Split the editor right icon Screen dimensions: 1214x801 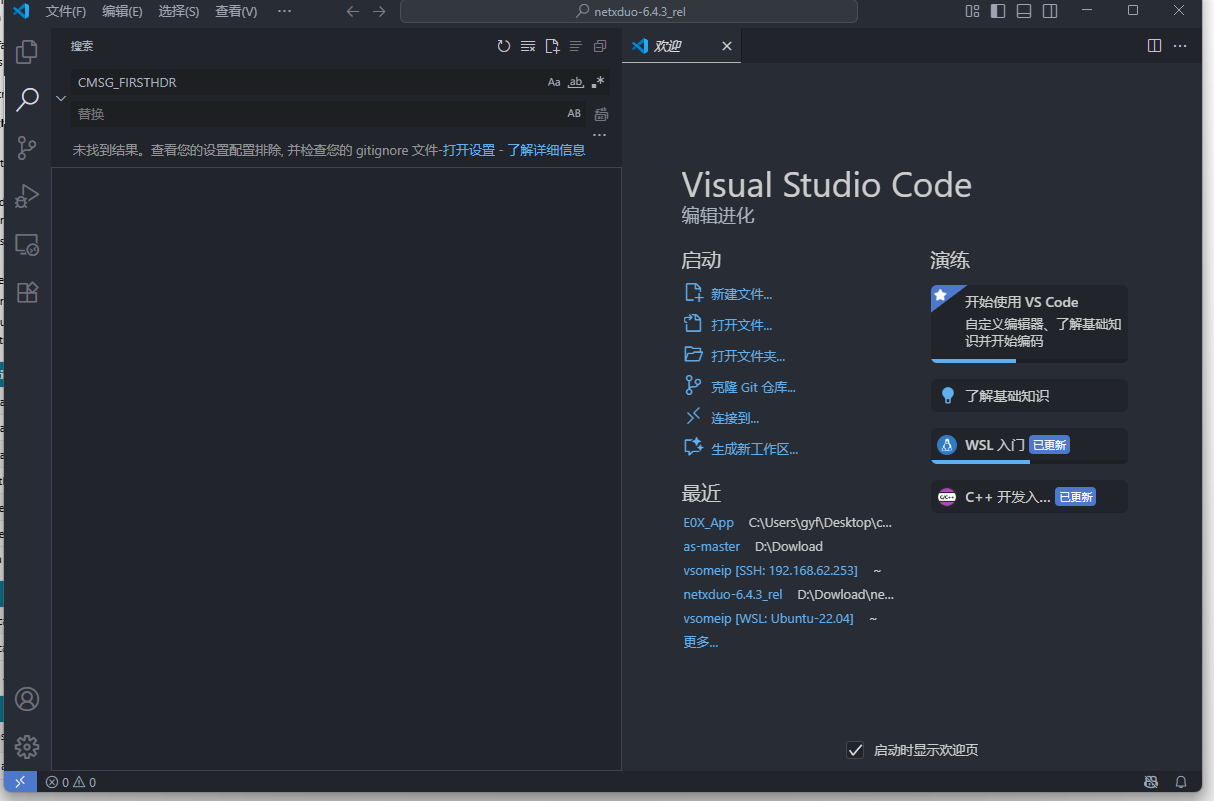coord(1154,46)
